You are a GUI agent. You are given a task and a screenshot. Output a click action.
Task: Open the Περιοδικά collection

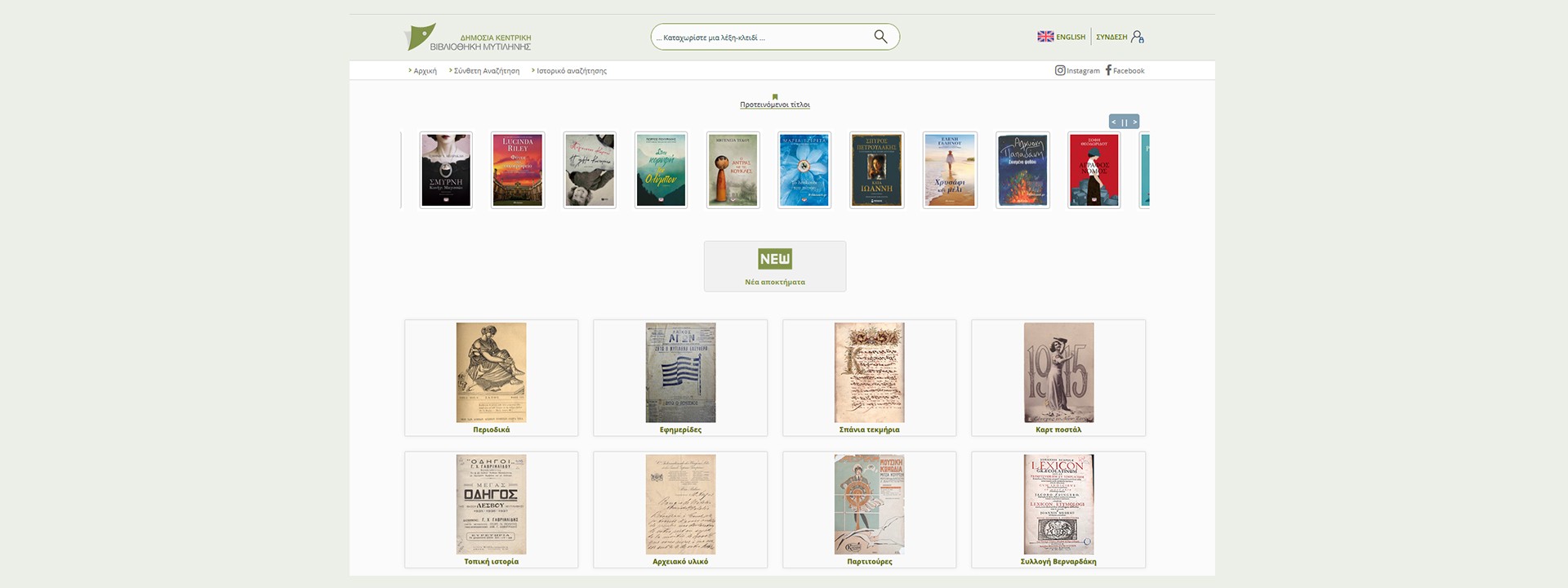[491, 377]
